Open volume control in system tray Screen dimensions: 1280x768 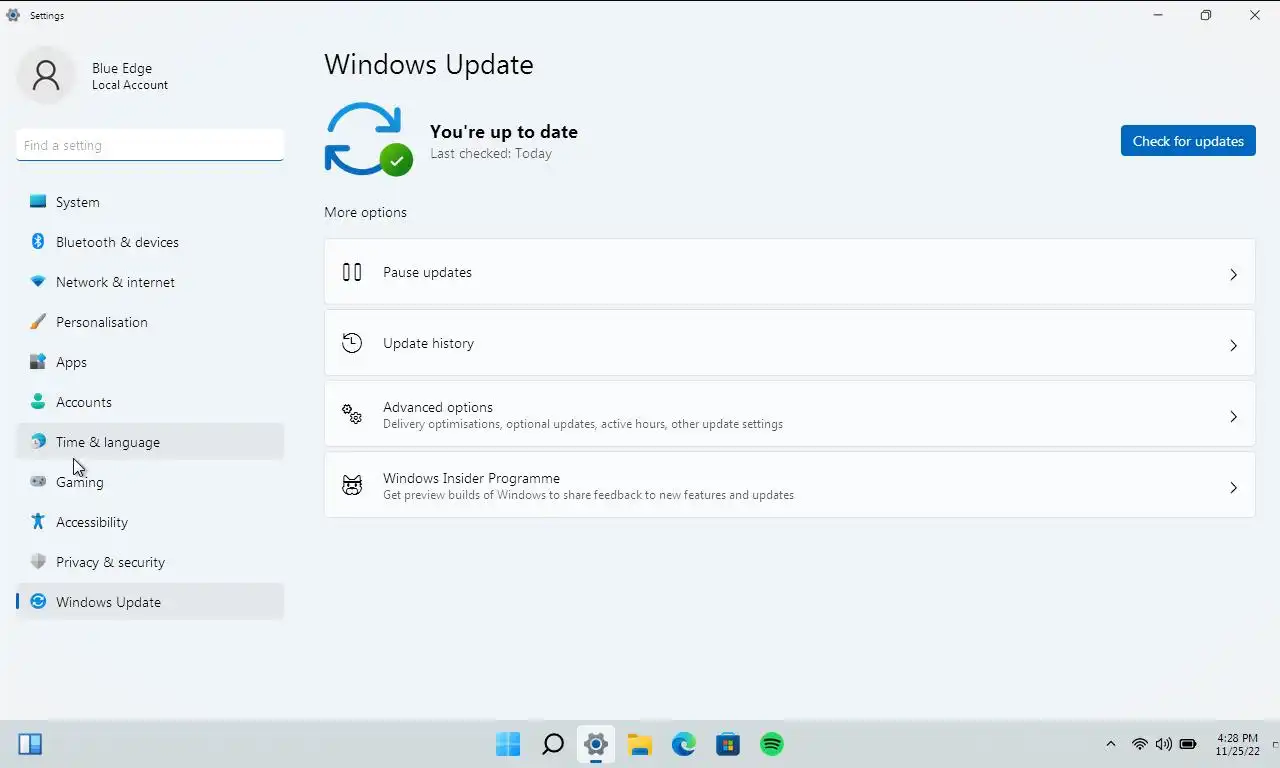pyautogui.click(x=1164, y=744)
